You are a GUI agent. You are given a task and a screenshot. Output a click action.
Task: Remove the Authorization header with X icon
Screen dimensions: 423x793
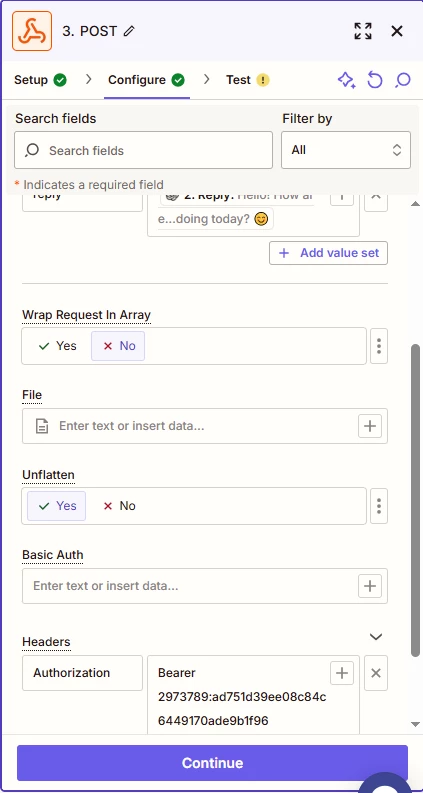pos(376,673)
